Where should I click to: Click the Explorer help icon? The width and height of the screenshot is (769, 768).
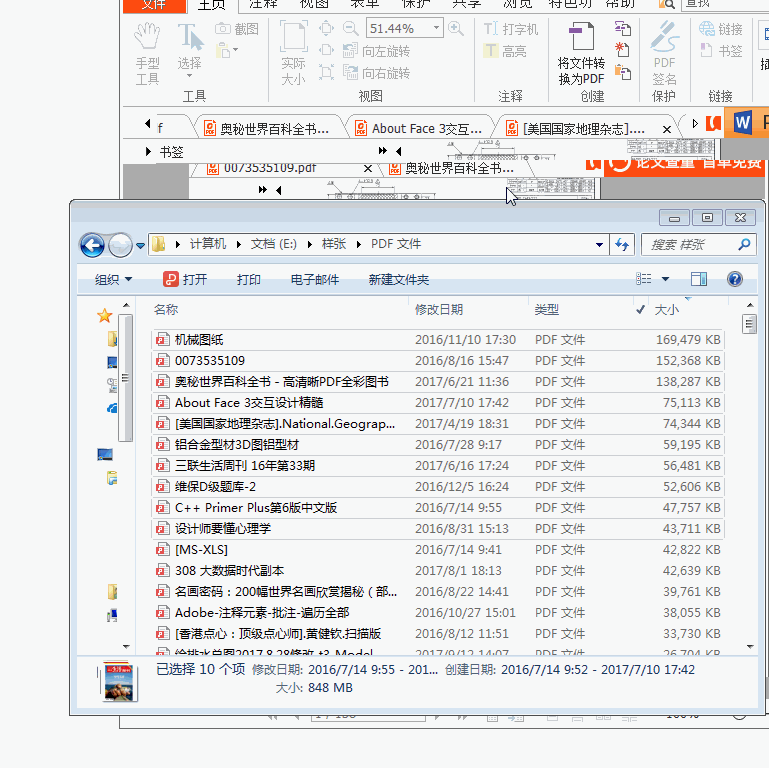[734, 279]
